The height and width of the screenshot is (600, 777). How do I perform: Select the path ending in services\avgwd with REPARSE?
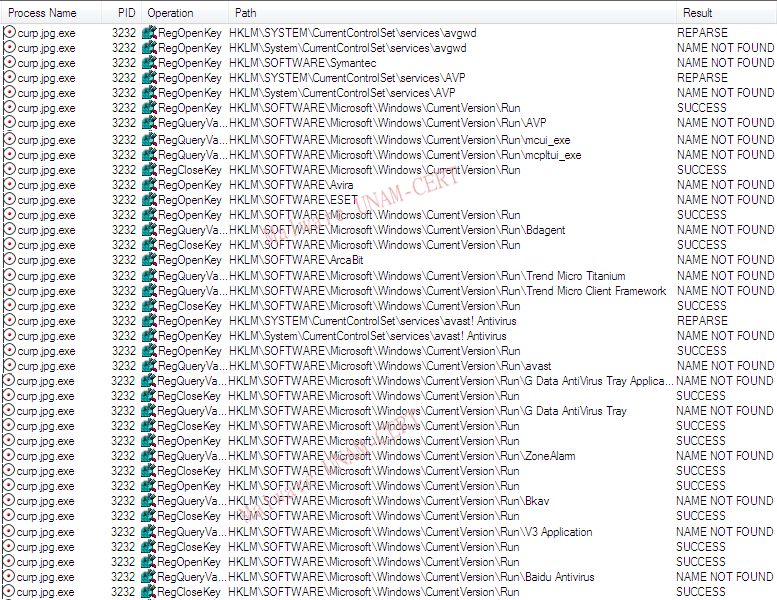pyautogui.click(x=352, y=33)
